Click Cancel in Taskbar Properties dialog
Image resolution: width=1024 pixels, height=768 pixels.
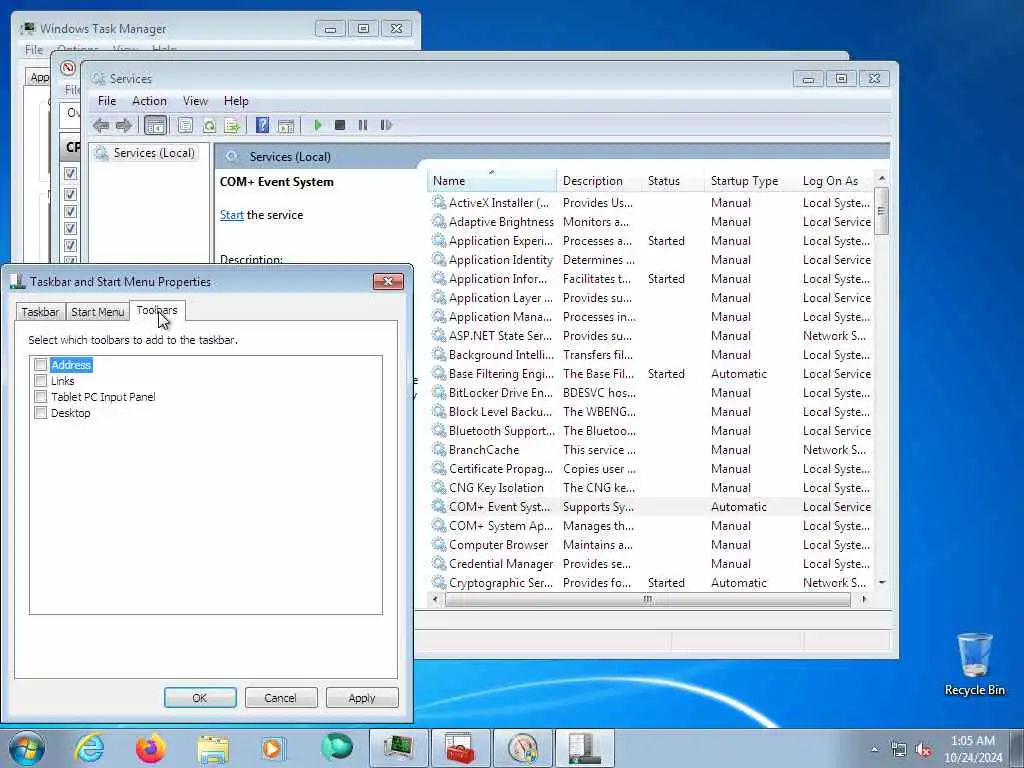tap(280, 697)
